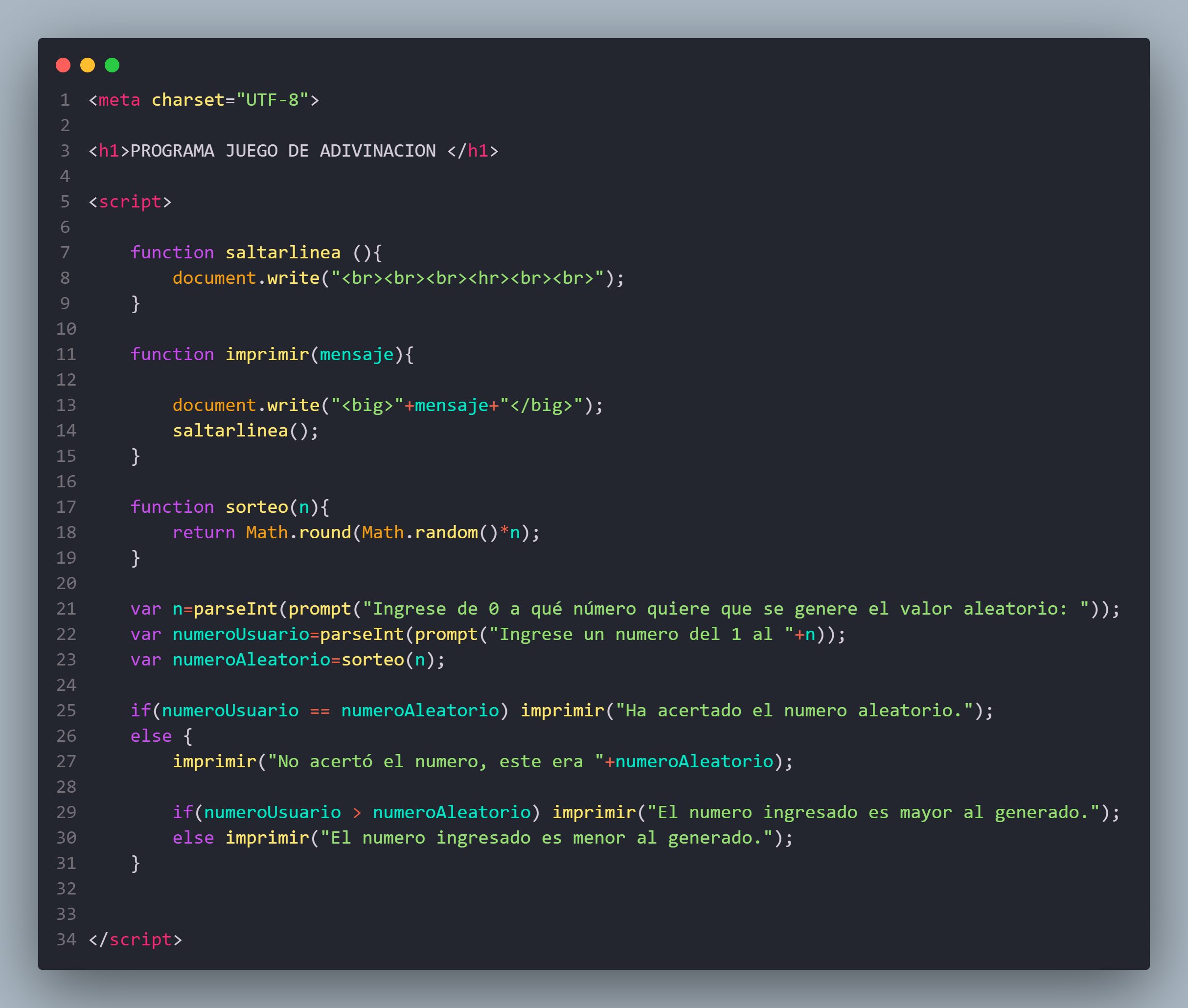The width and height of the screenshot is (1188, 1008).
Task: Click the return Math.round(Math.random()*n) line
Action: click(356, 532)
